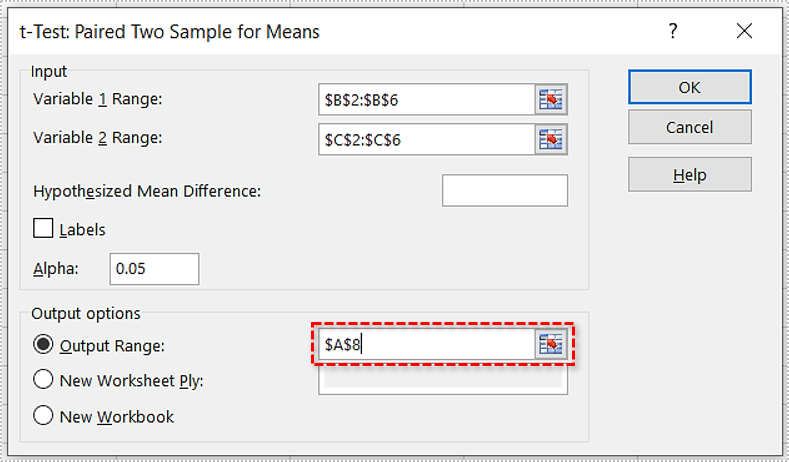
Task: Select the New Workbook radio button
Action: pyautogui.click(x=43, y=416)
